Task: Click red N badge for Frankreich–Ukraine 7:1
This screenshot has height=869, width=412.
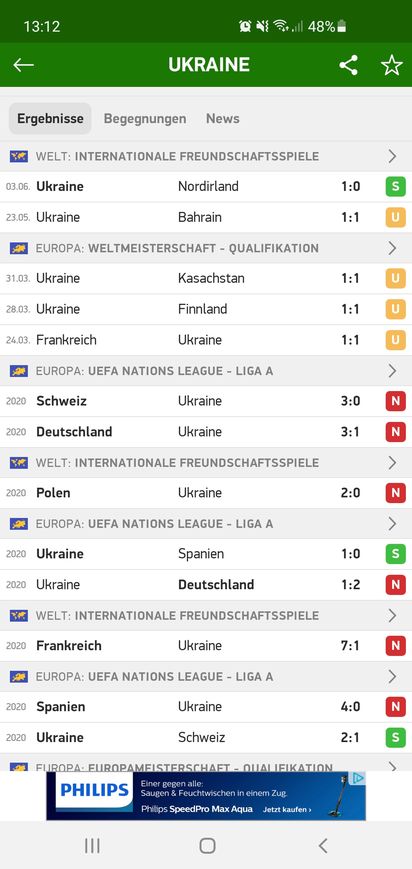Action: click(x=395, y=646)
